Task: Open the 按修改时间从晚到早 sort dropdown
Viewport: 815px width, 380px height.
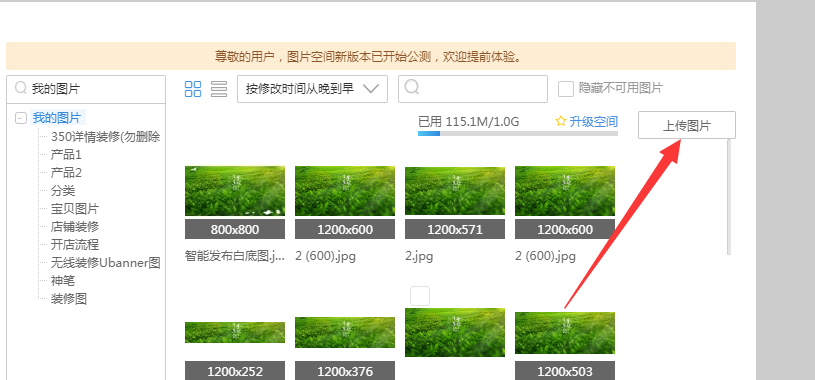Action: click(x=312, y=89)
